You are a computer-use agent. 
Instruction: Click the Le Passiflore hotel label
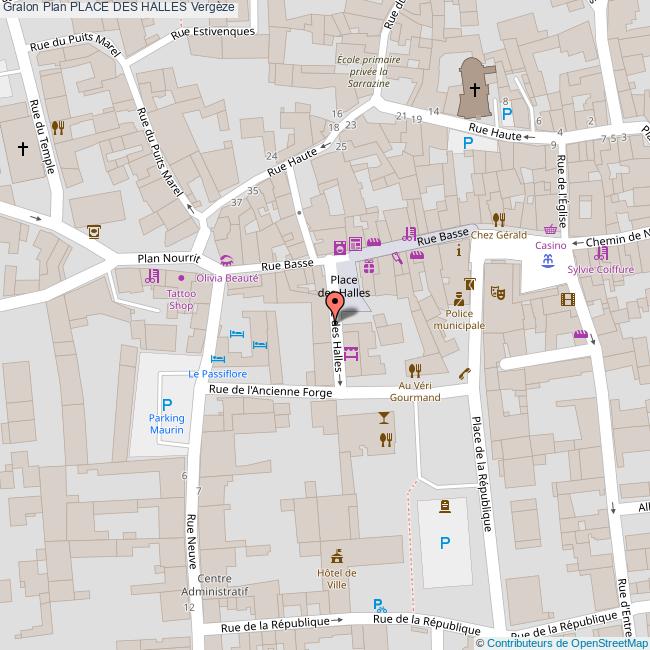pos(218,374)
